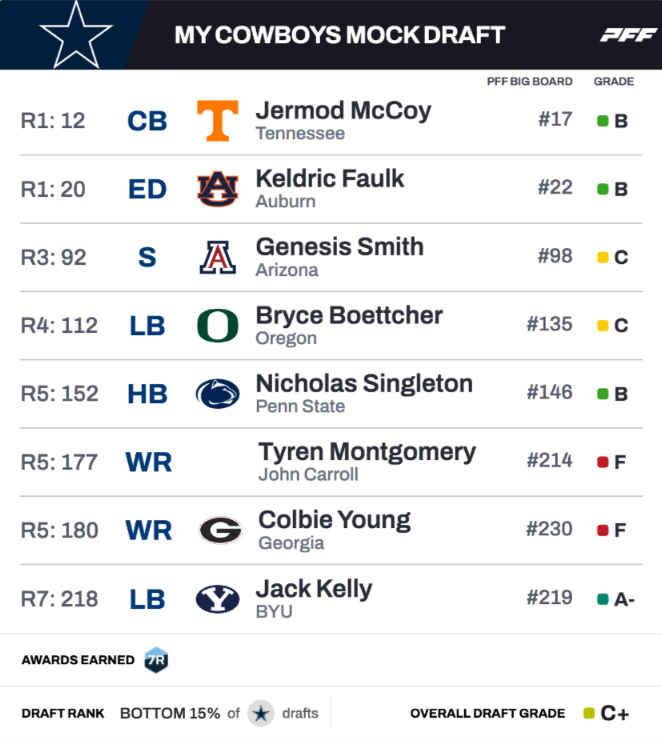Select Nicholas Singleton player name
Image resolution: width=662 pixels, height=739 pixels.
364,383
